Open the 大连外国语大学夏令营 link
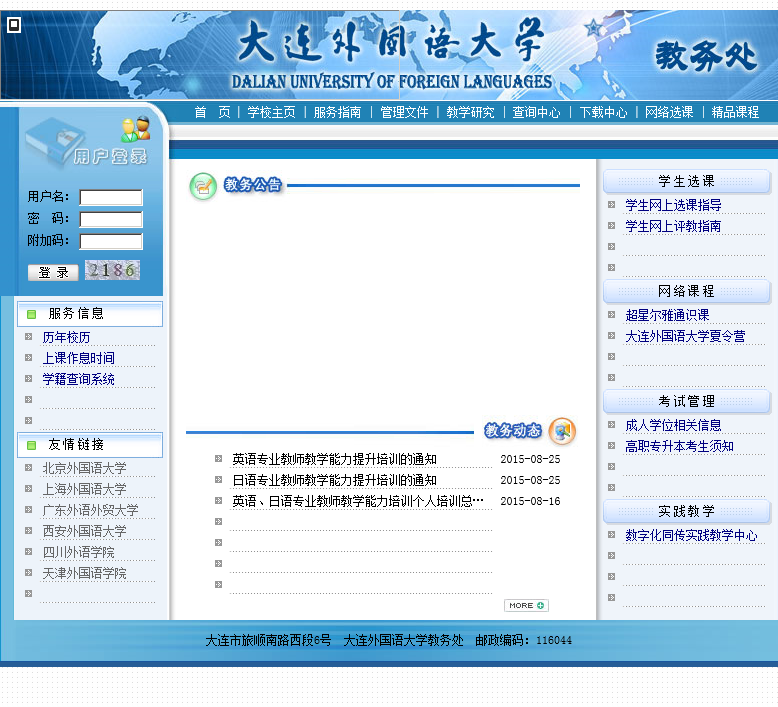 [685, 336]
